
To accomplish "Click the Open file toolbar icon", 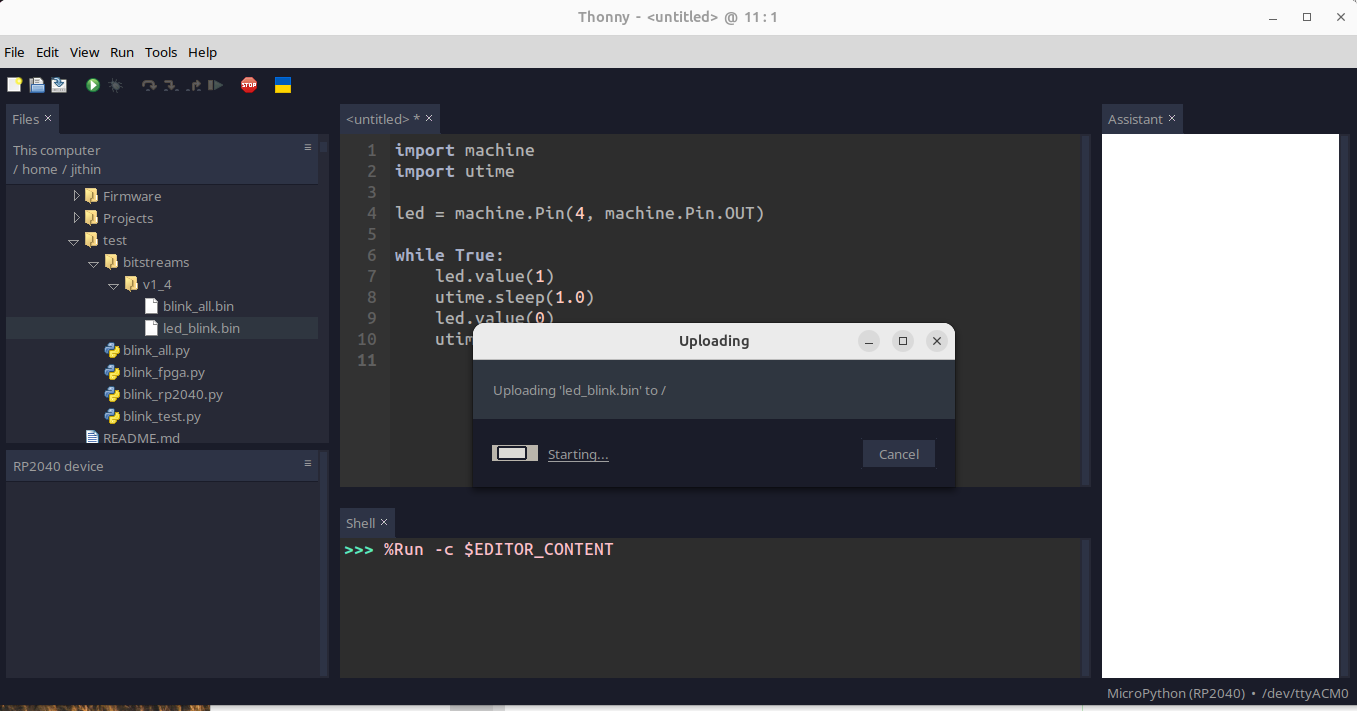I will click(x=37, y=86).
